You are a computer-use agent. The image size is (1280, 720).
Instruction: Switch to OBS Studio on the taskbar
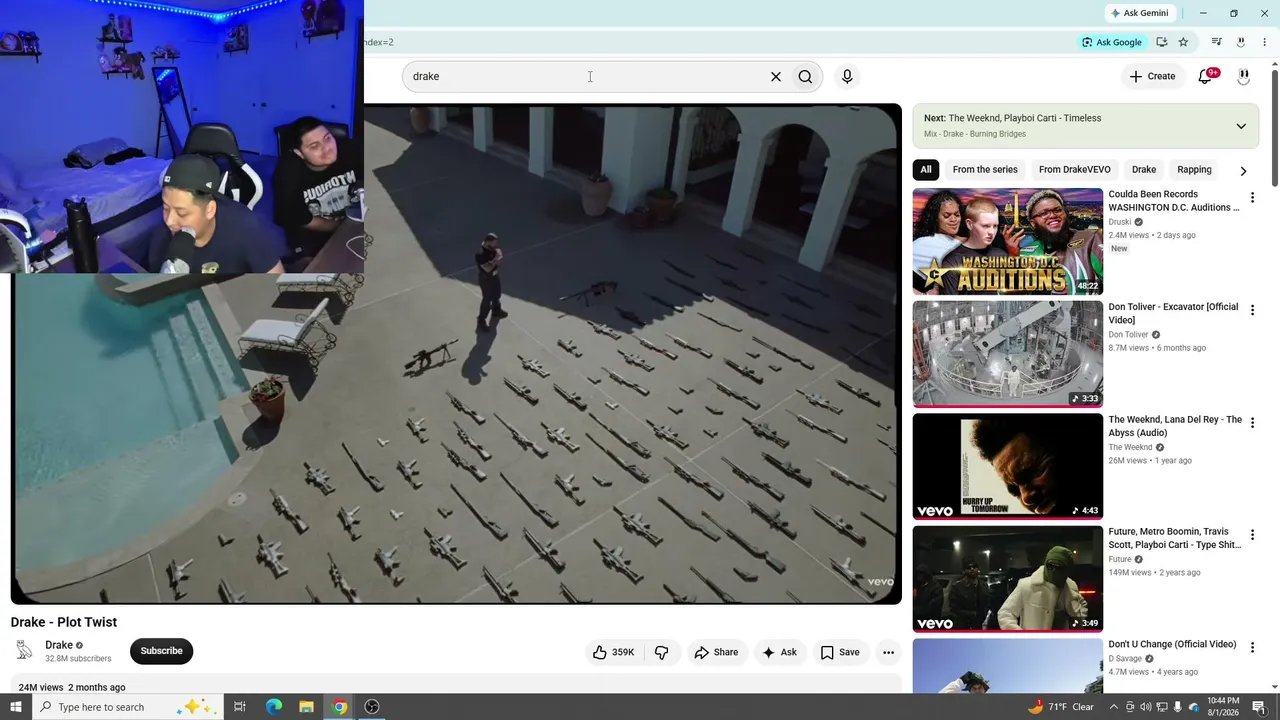(372, 707)
